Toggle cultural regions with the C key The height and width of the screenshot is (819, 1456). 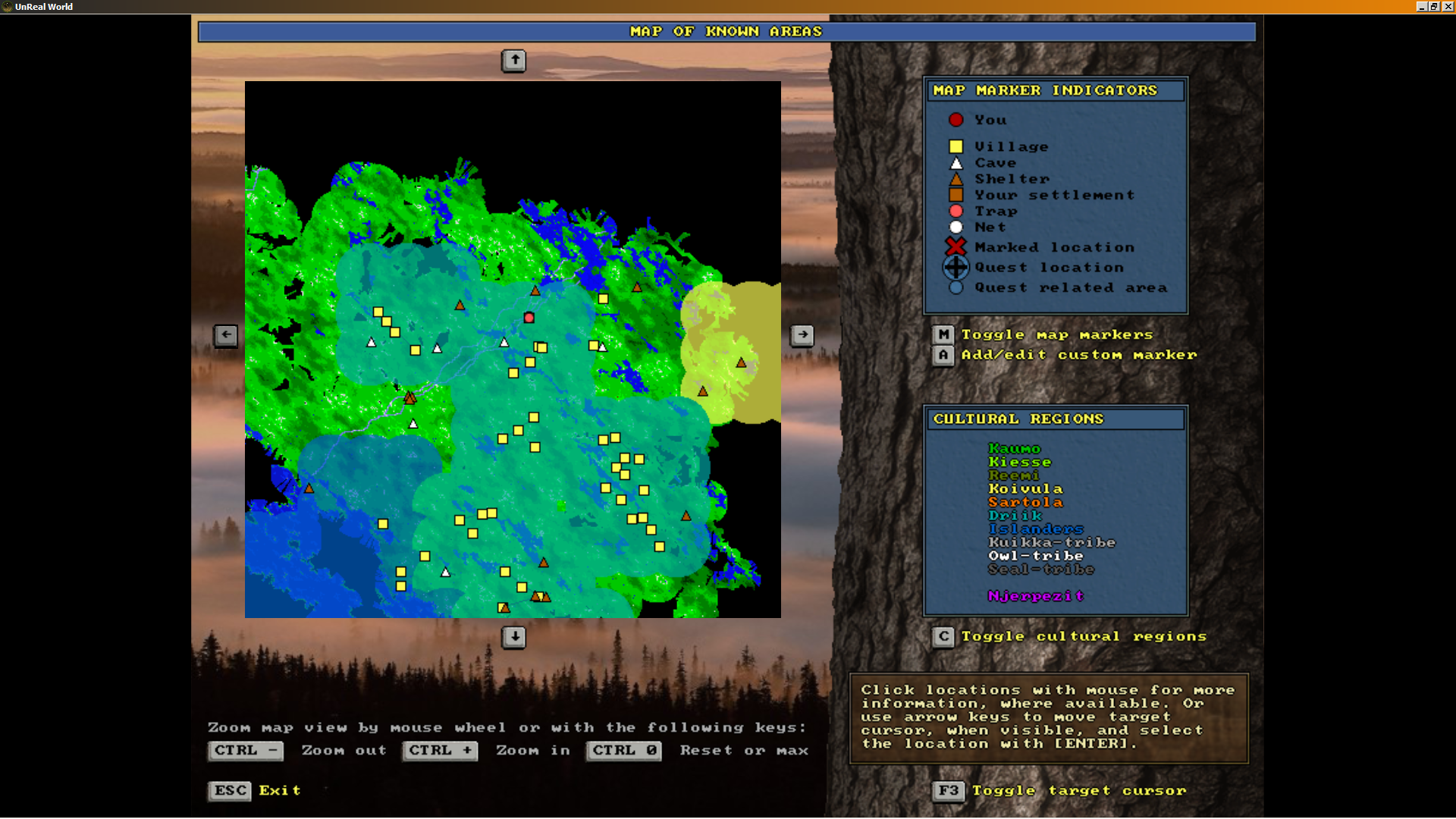point(943,637)
